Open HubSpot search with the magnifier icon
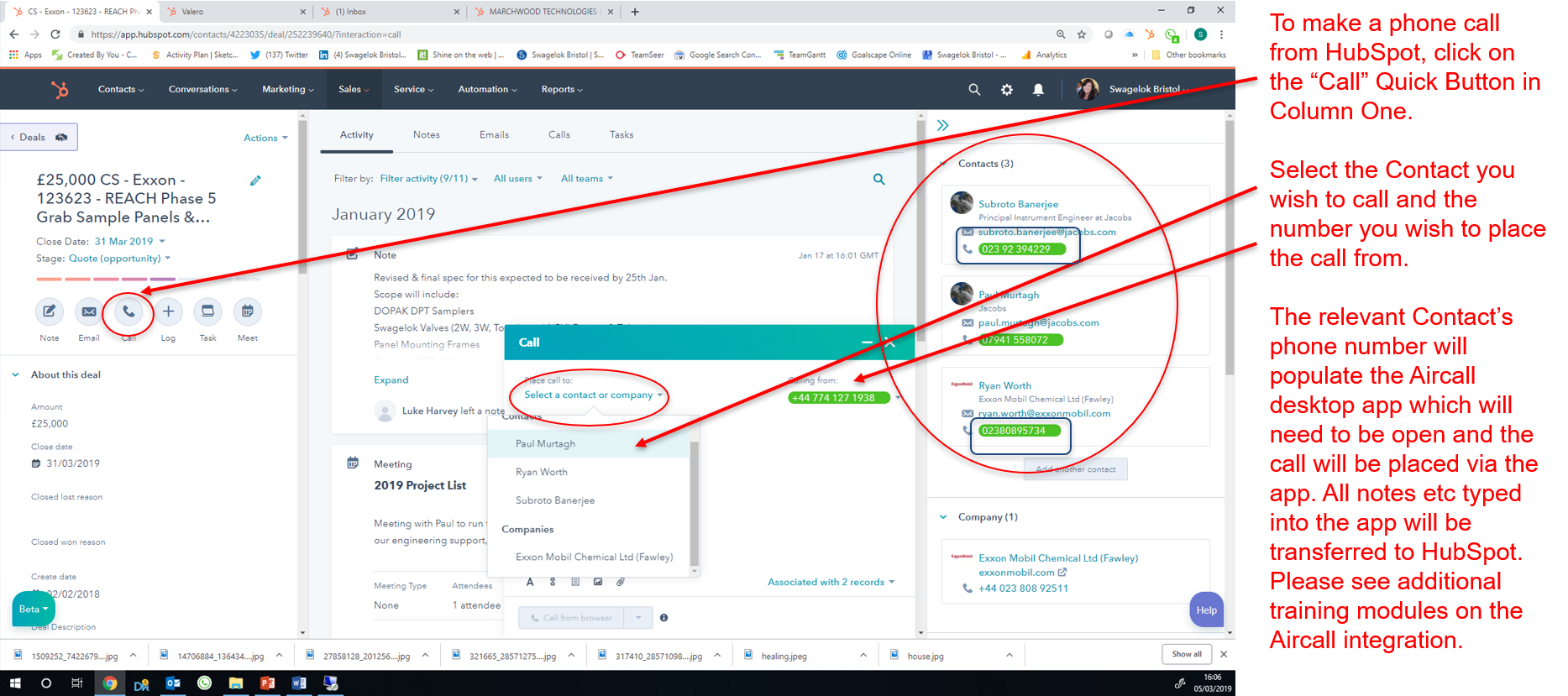Screen dimensions: 1568x696 (x=974, y=89)
